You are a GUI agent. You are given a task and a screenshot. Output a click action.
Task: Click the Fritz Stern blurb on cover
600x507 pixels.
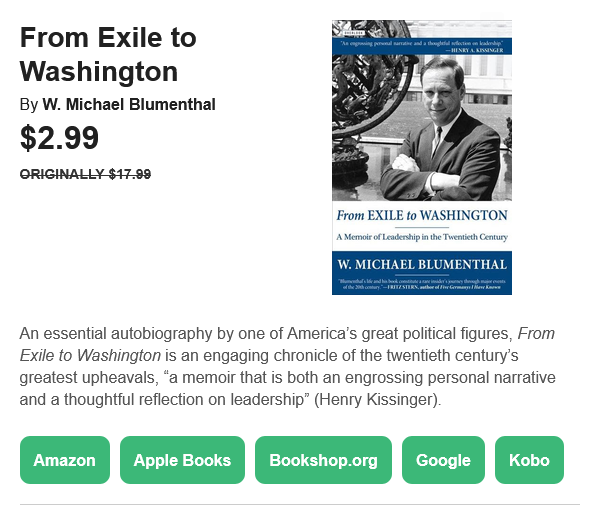tap(422, 284)
